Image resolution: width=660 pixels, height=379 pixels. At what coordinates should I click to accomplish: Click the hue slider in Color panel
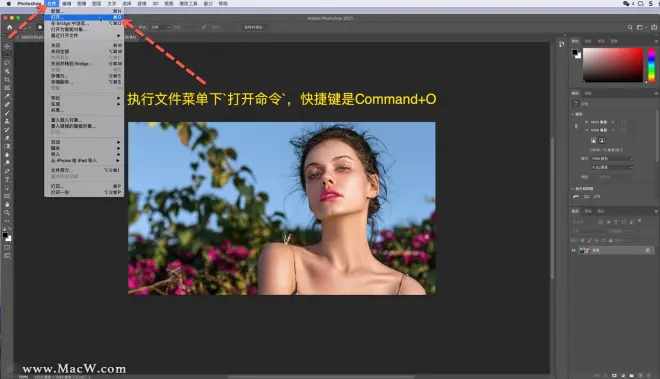pyautogui.click(x=651, y=65)
